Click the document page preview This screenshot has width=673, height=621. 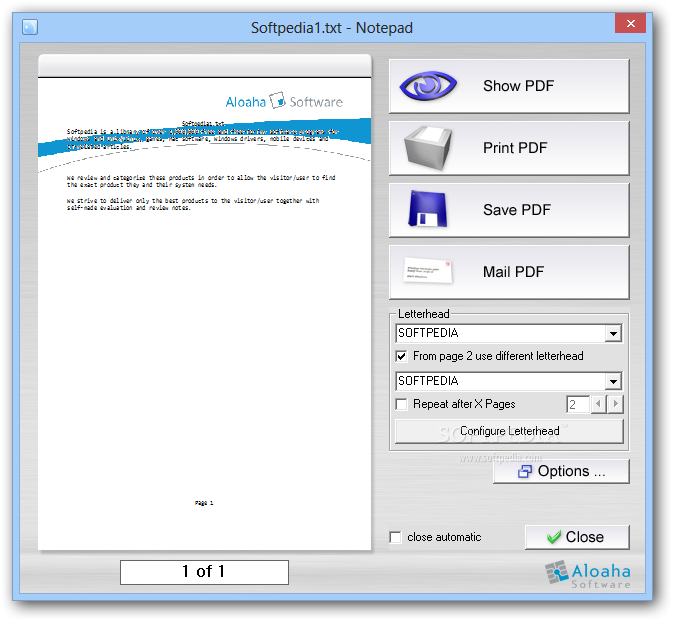pyautogui.click(x=204, y=313)
